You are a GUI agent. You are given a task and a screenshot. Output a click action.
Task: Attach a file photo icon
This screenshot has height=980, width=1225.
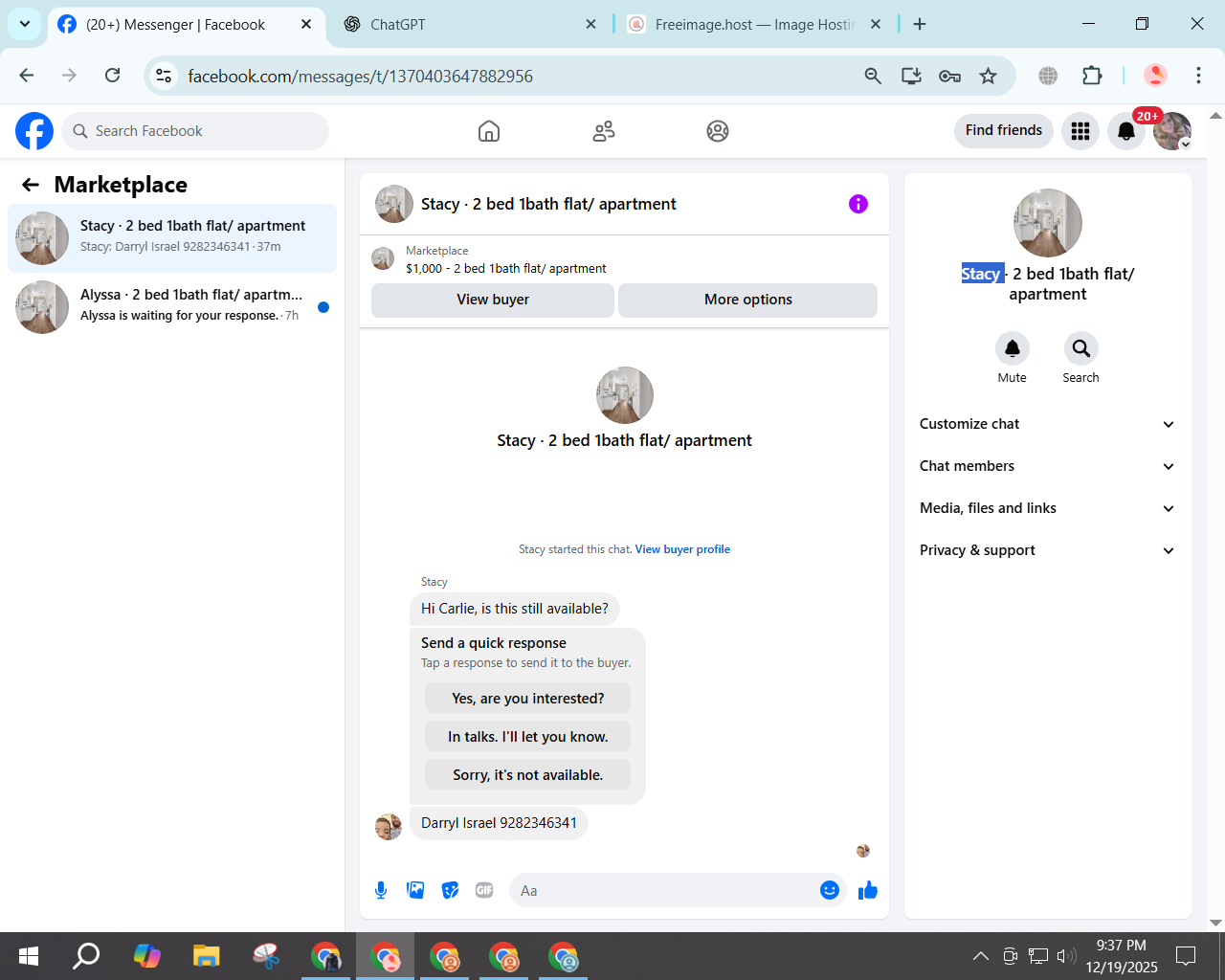[415, 890]
